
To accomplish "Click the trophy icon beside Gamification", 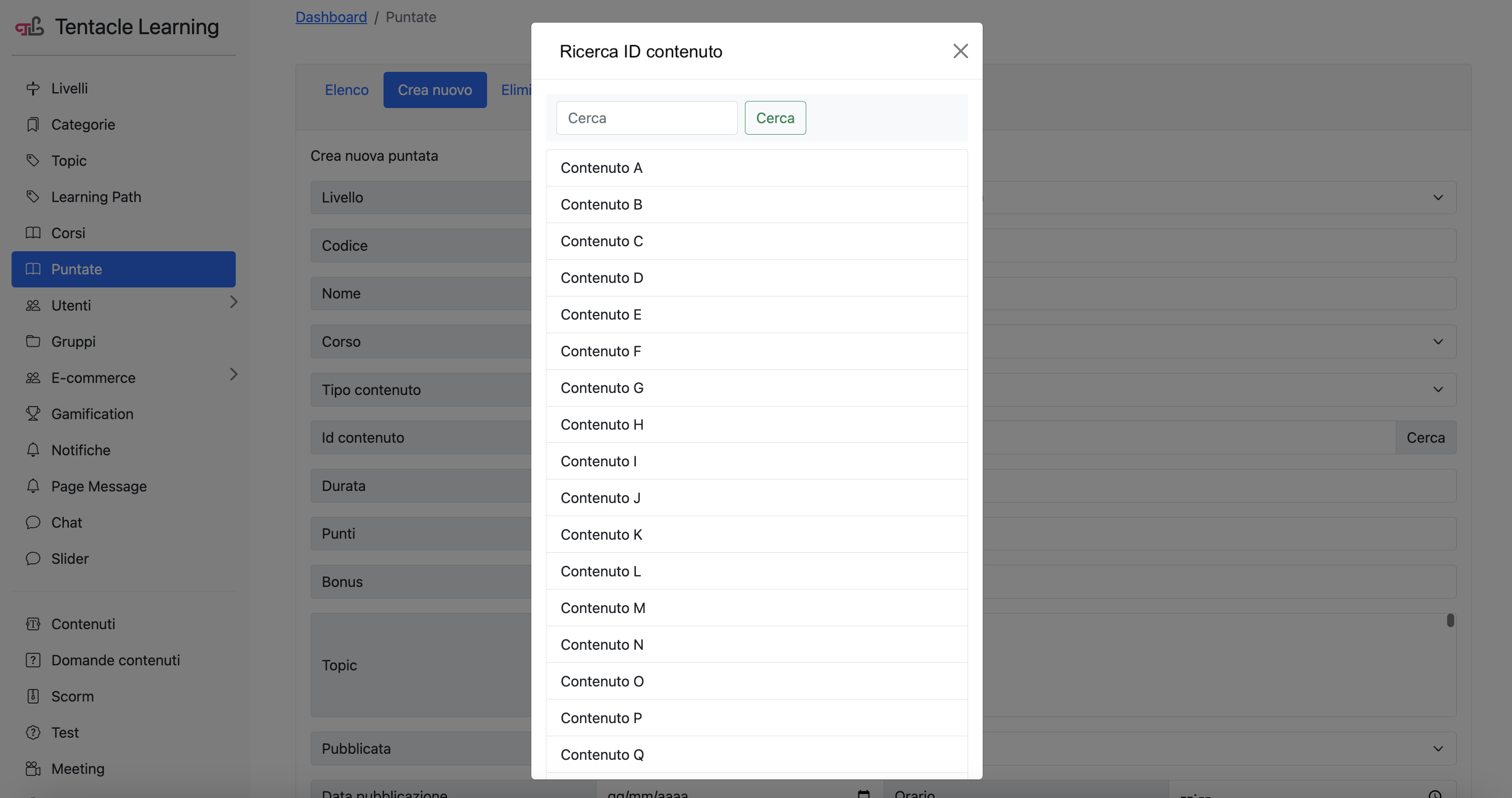I will [33, 414].
